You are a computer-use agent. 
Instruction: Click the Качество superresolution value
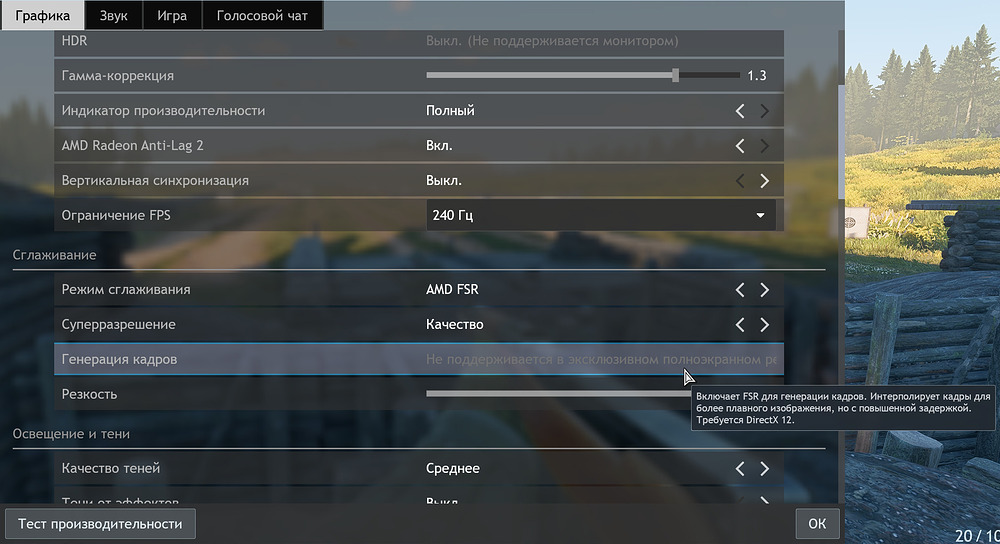[x=455, y=325]
